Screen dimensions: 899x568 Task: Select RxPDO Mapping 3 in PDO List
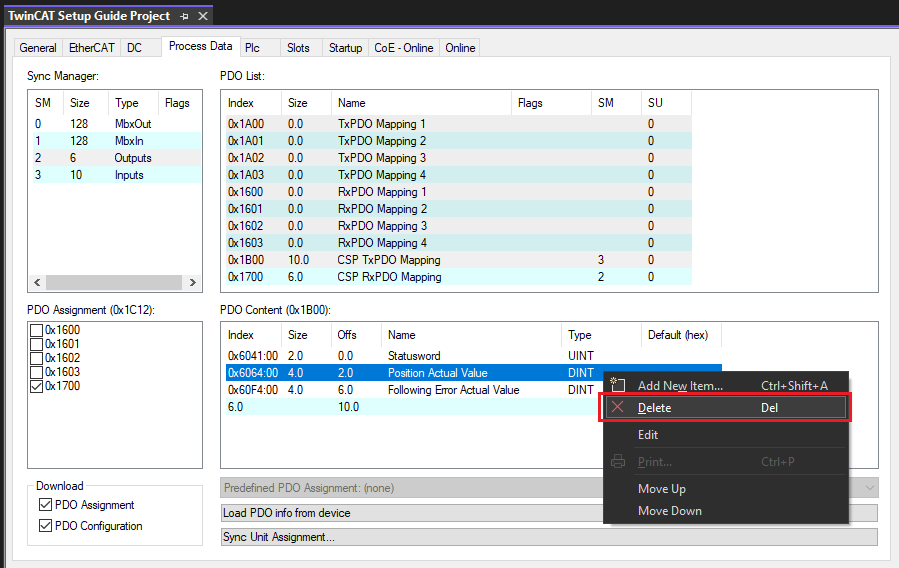(459, 226)
